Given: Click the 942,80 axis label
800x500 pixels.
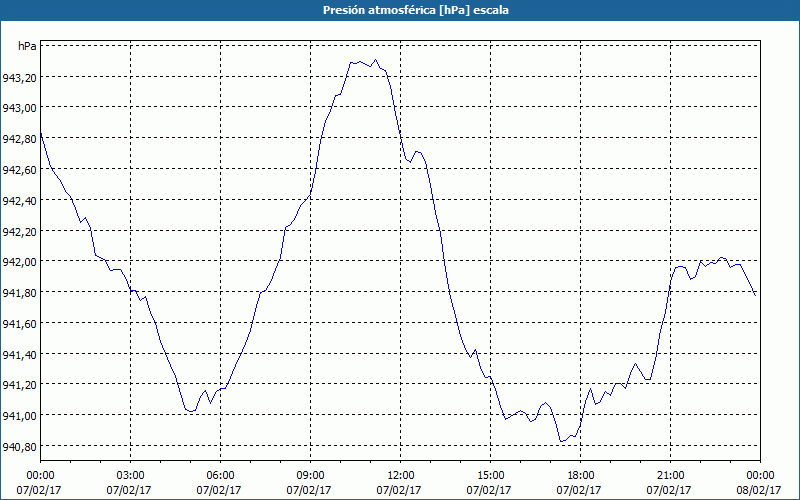Looking at the screenshot, I should pyautogui.click(x=19, y=139).
